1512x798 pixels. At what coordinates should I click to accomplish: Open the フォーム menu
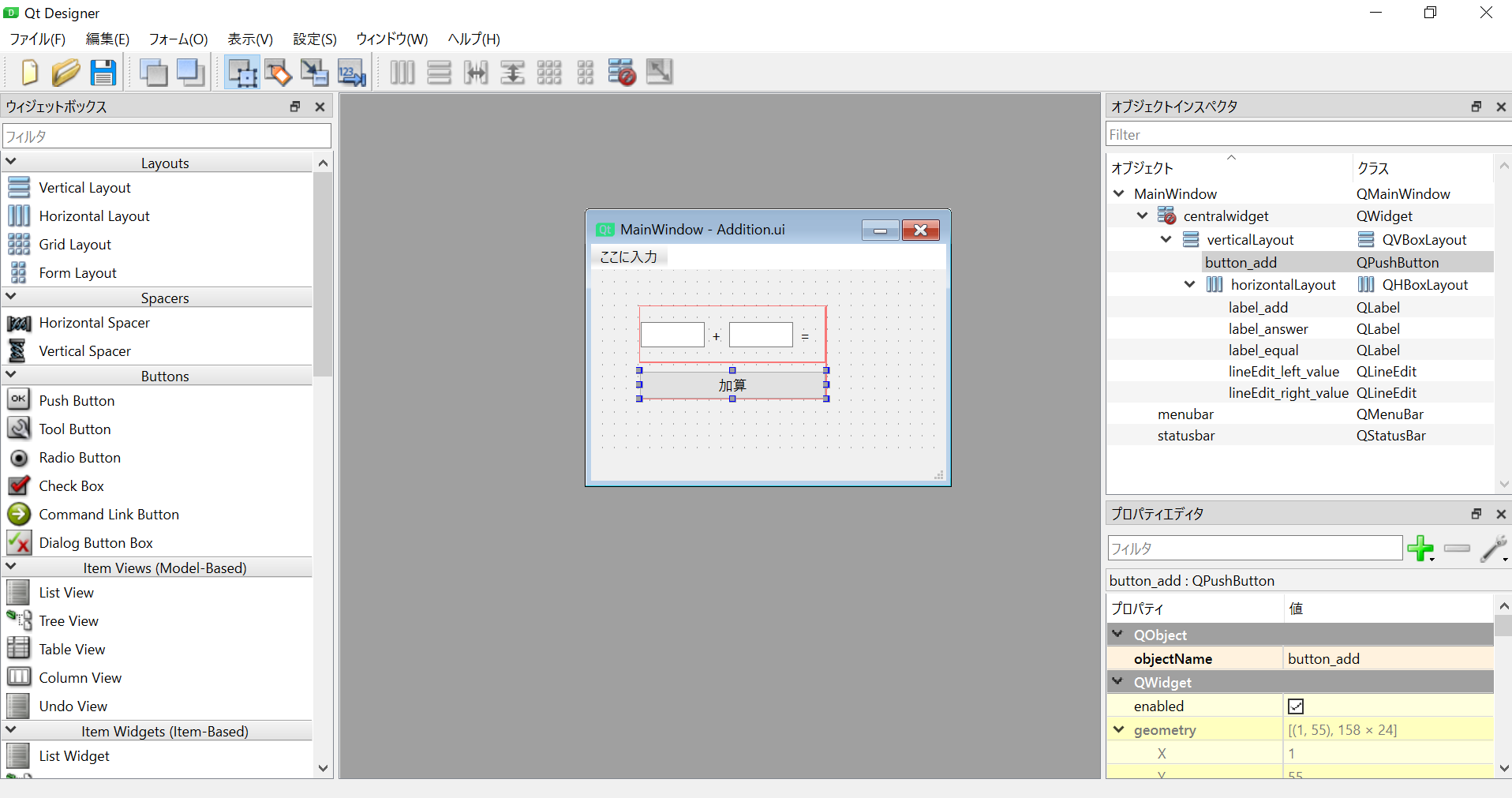(x=178, y=39)
